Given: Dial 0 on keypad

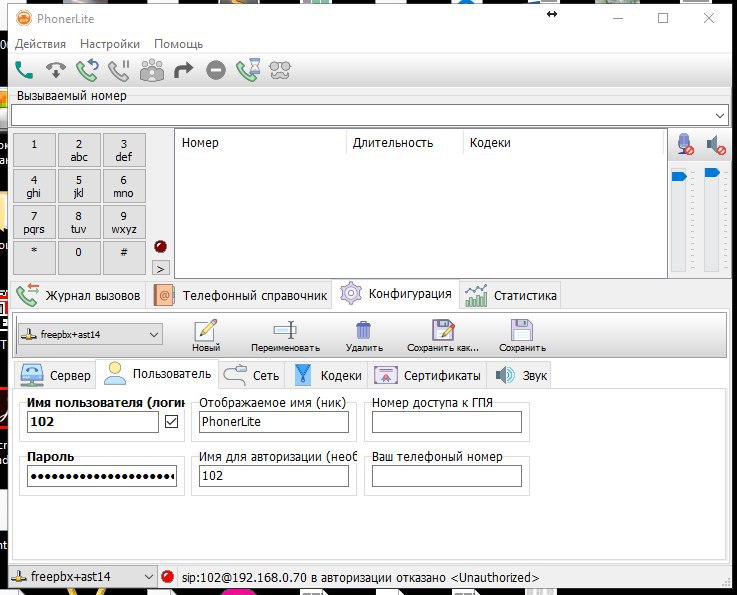Looking at the screenshot, I should tap(79, 258).
